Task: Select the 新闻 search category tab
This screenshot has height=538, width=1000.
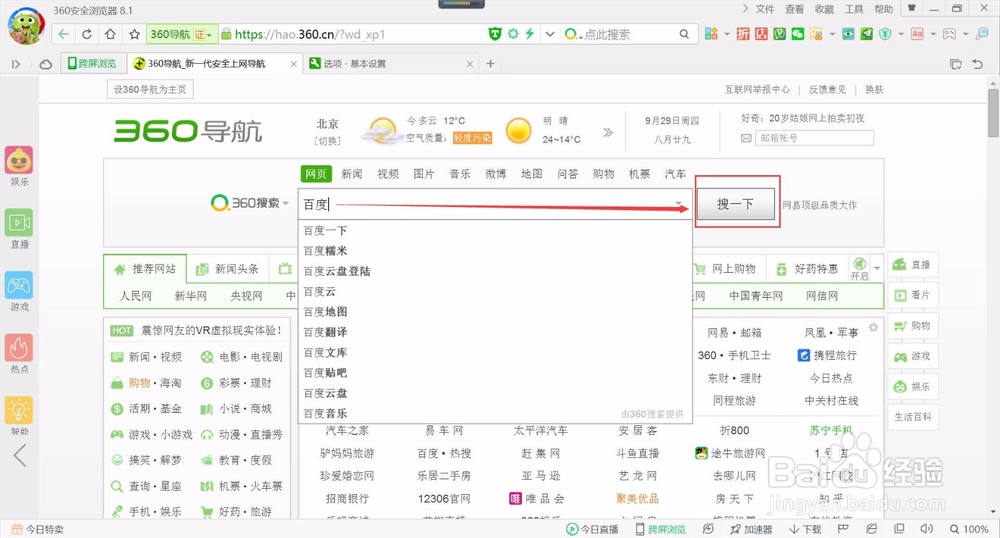Action: pyautogui.click(x=351, y=174)
